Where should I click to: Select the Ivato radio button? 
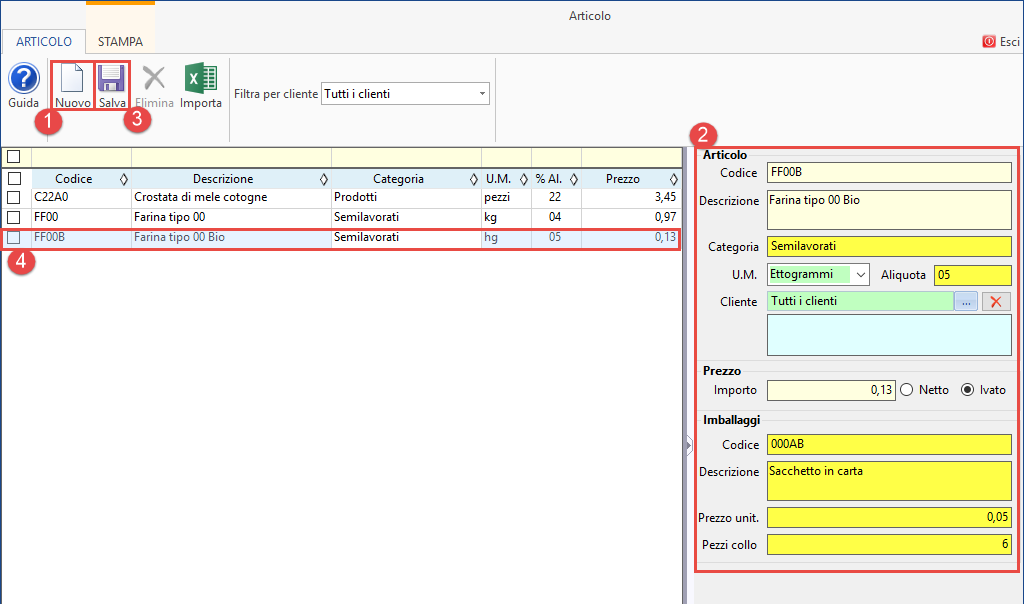coord(967,390)
